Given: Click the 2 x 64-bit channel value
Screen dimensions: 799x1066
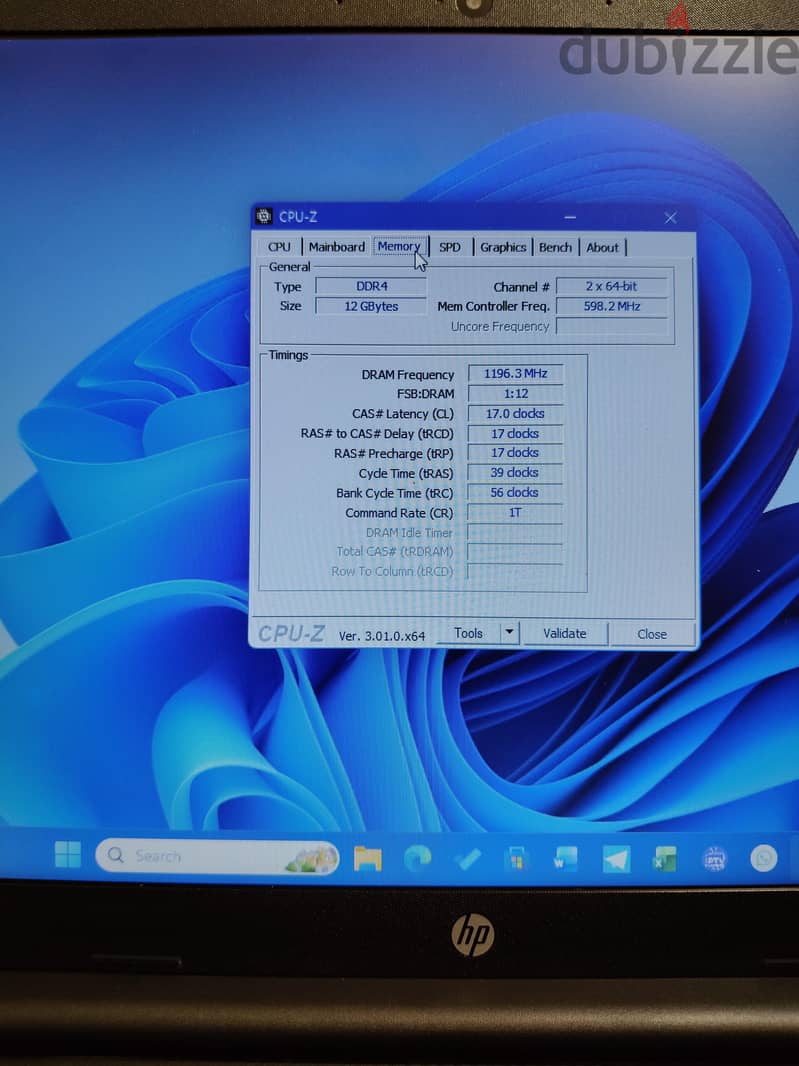Looking at the screenshot, I should point(611,286).
